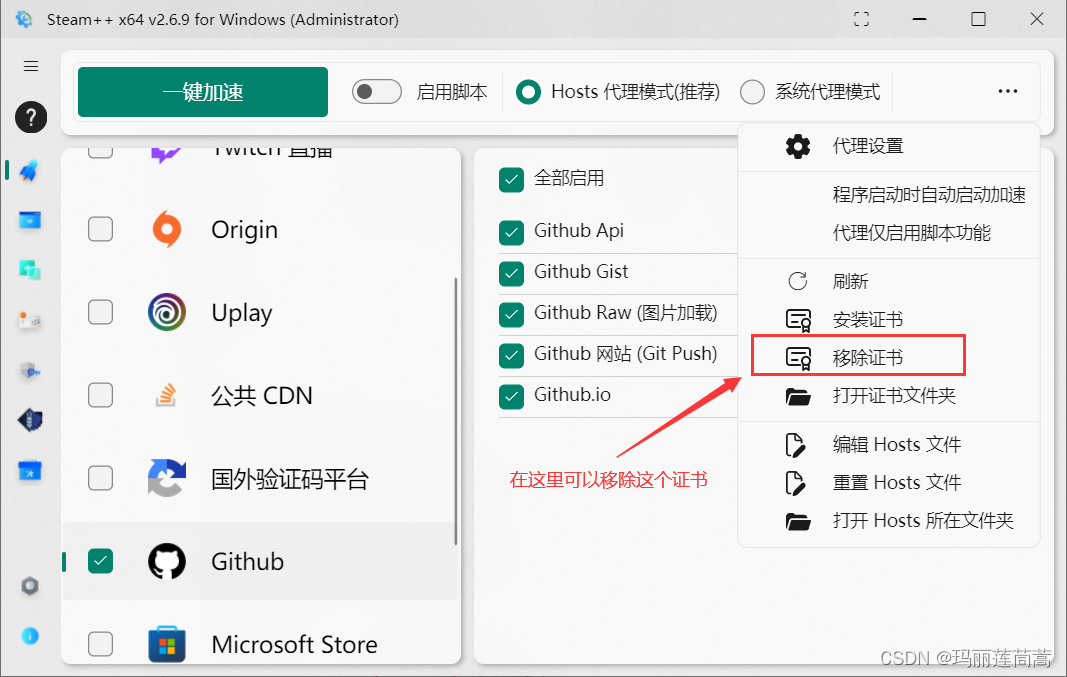The height and width of the screenshot is (677, 1067).
Task: Click the edit Hosts file icon
Action: tap(795, 445)
